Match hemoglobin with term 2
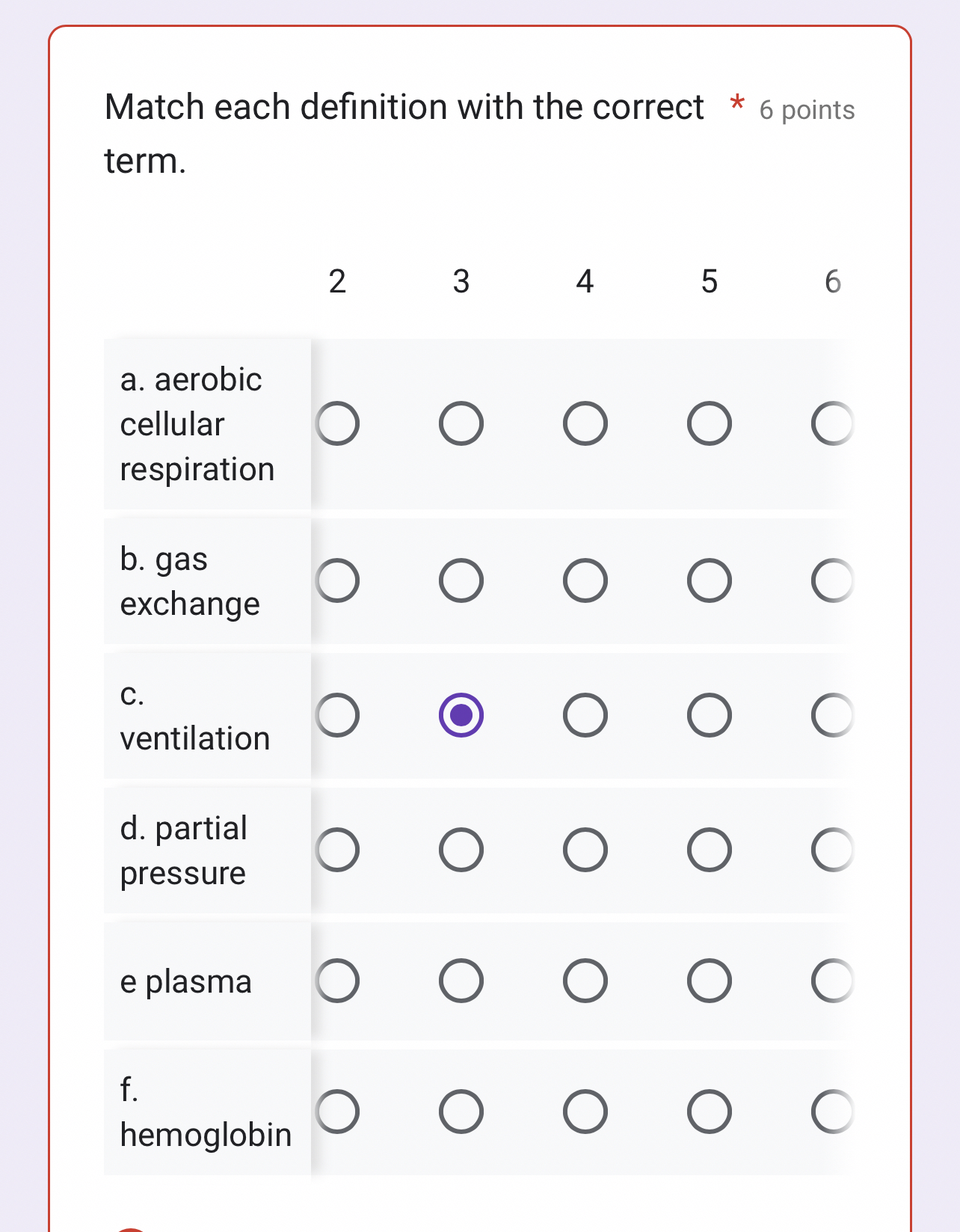960x1232 pixels. (x=337, y=1112)
